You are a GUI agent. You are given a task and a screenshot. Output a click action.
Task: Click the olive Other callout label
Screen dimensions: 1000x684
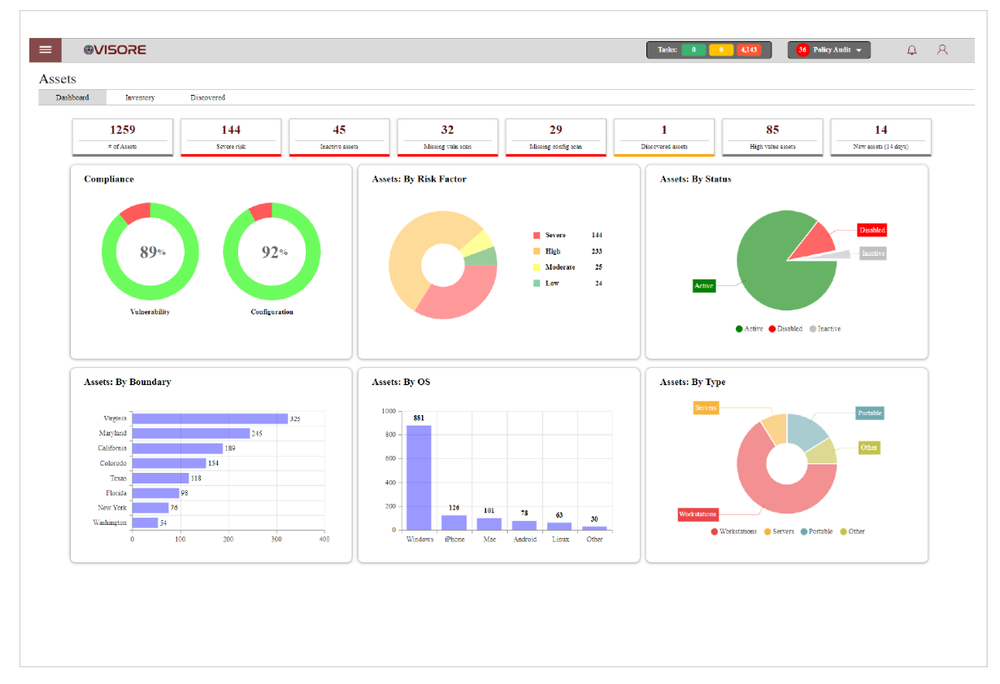[869, 448]
